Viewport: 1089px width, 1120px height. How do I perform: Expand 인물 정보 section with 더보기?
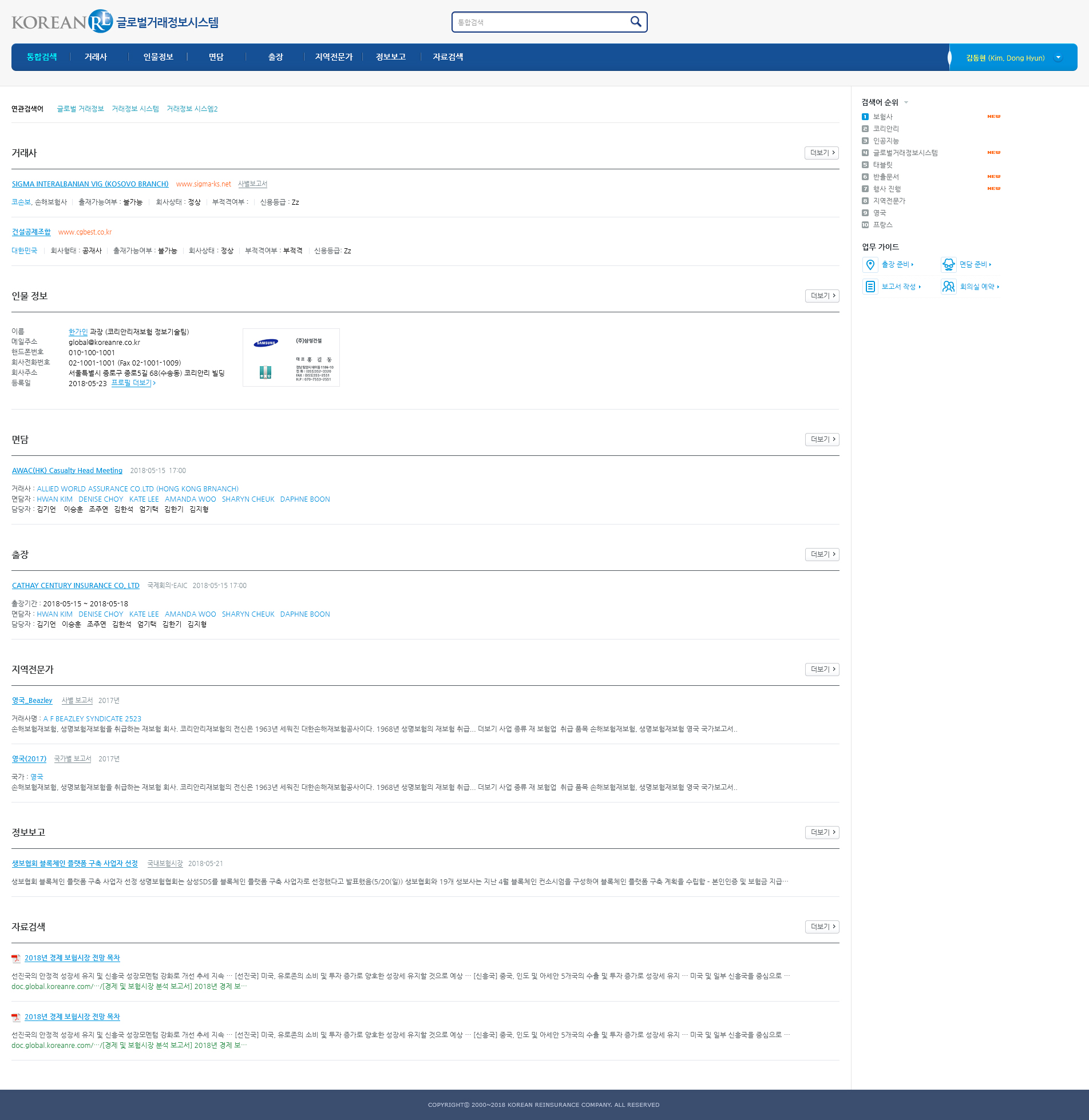tap(822, 296)
